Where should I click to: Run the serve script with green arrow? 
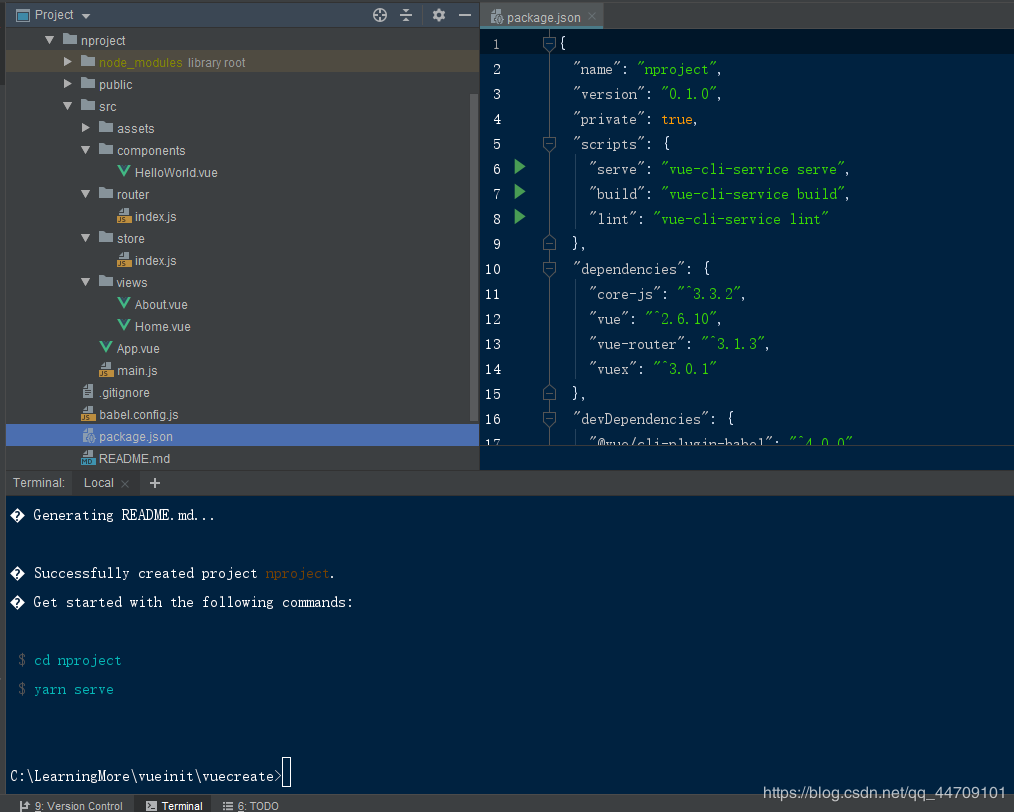pos(519,167)
